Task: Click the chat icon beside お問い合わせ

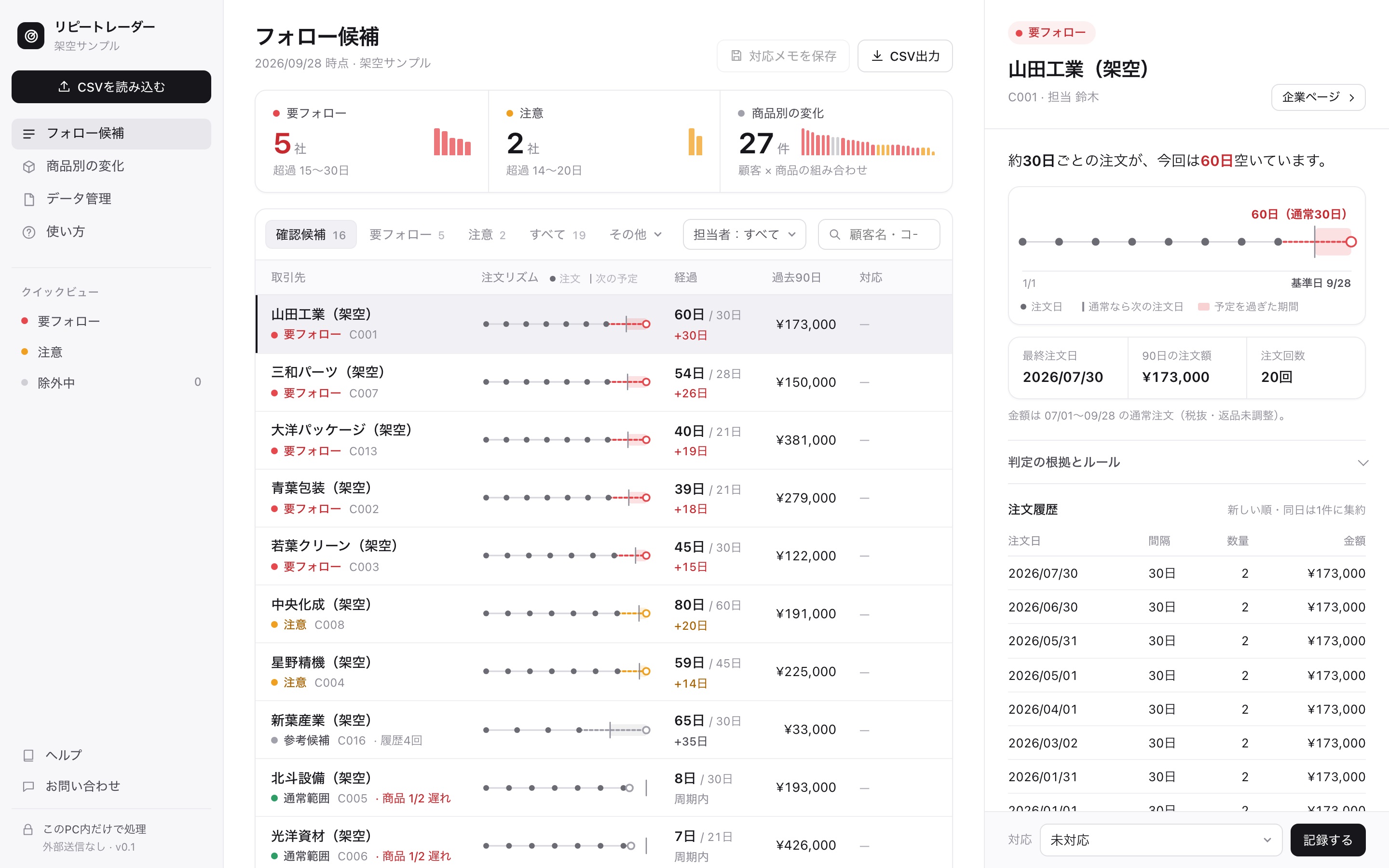Action: pyautogui.click(x=28, y=787)
